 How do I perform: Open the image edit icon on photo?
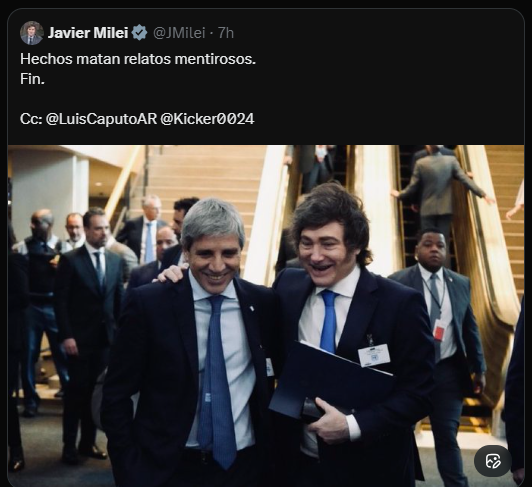coord(493,461)
